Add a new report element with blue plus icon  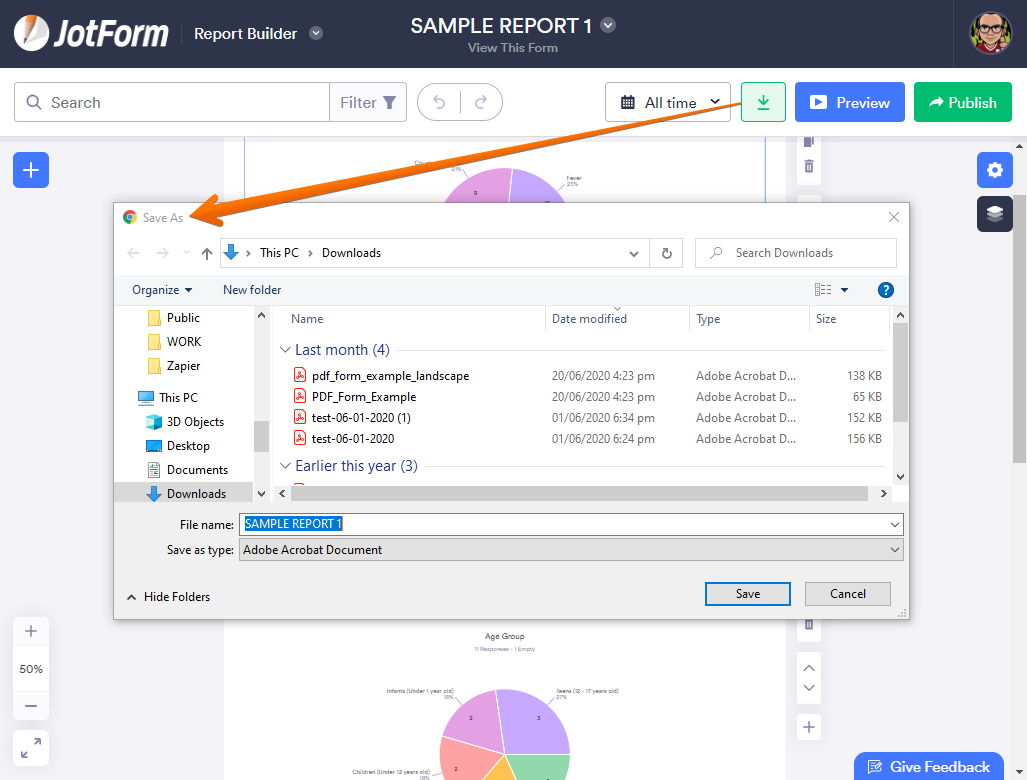click(30, 170)
